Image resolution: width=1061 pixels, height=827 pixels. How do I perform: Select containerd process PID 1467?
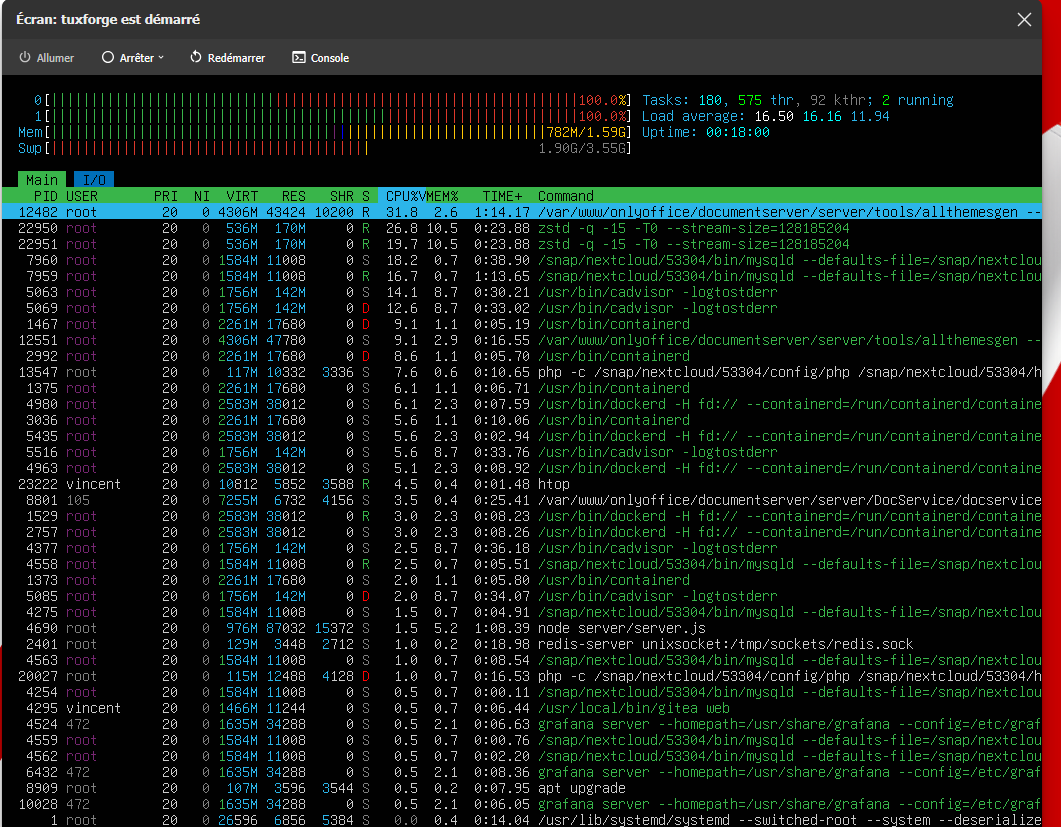point(522,324)
